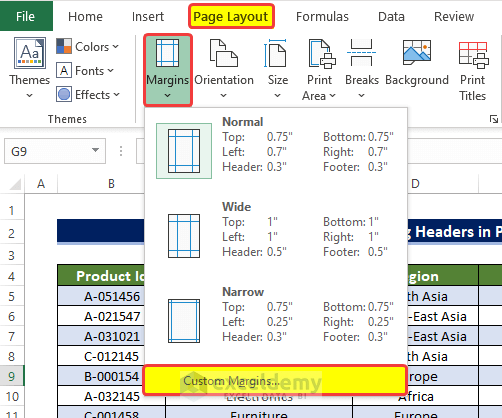Select column B header
Image resolution: width=502 pixels, height=418 pixels.
(111, 184)
